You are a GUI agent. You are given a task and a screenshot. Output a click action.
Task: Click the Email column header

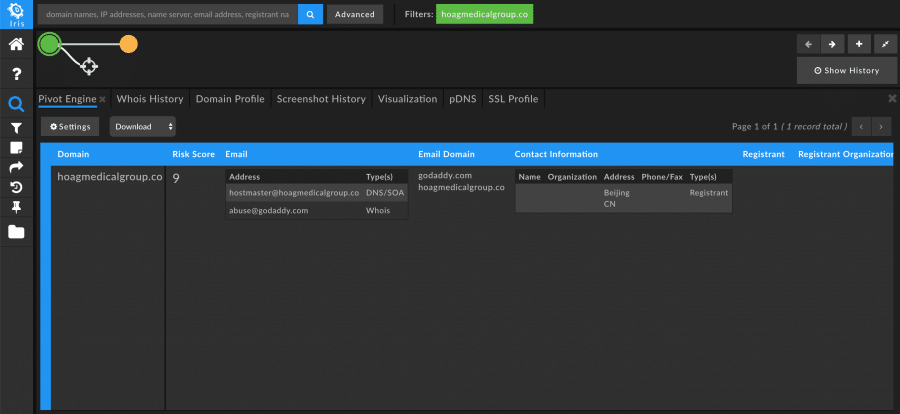click(x=236, y=154)
